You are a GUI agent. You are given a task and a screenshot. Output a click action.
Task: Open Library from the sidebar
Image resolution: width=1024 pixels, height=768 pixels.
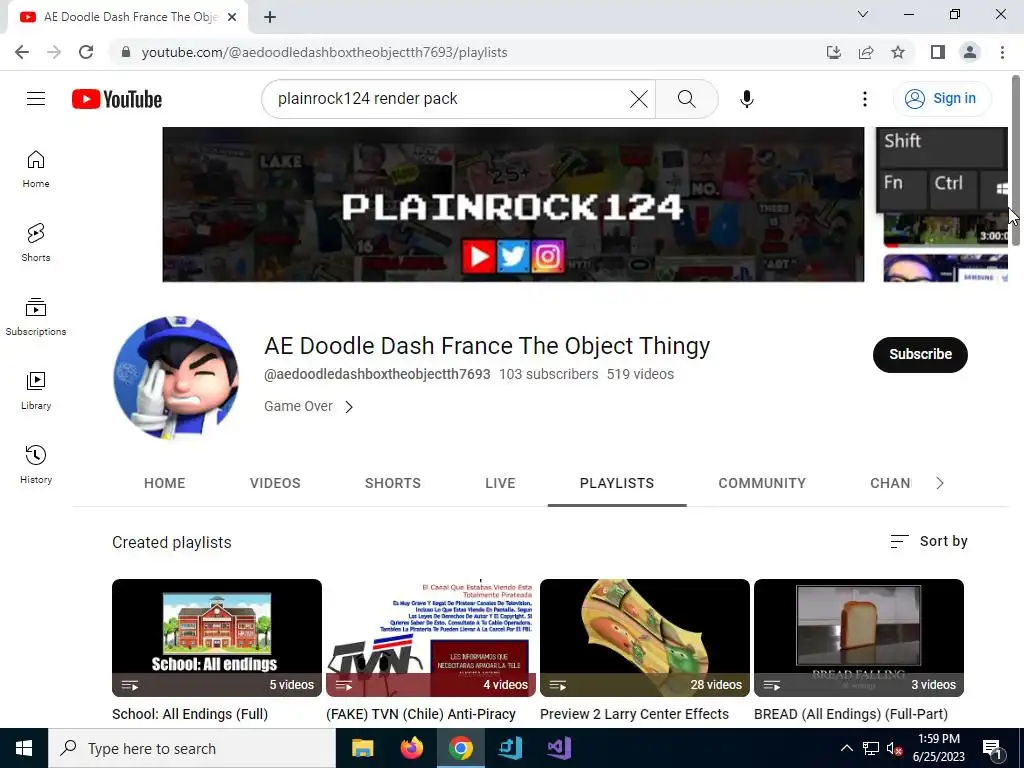[x=36, y=391]
